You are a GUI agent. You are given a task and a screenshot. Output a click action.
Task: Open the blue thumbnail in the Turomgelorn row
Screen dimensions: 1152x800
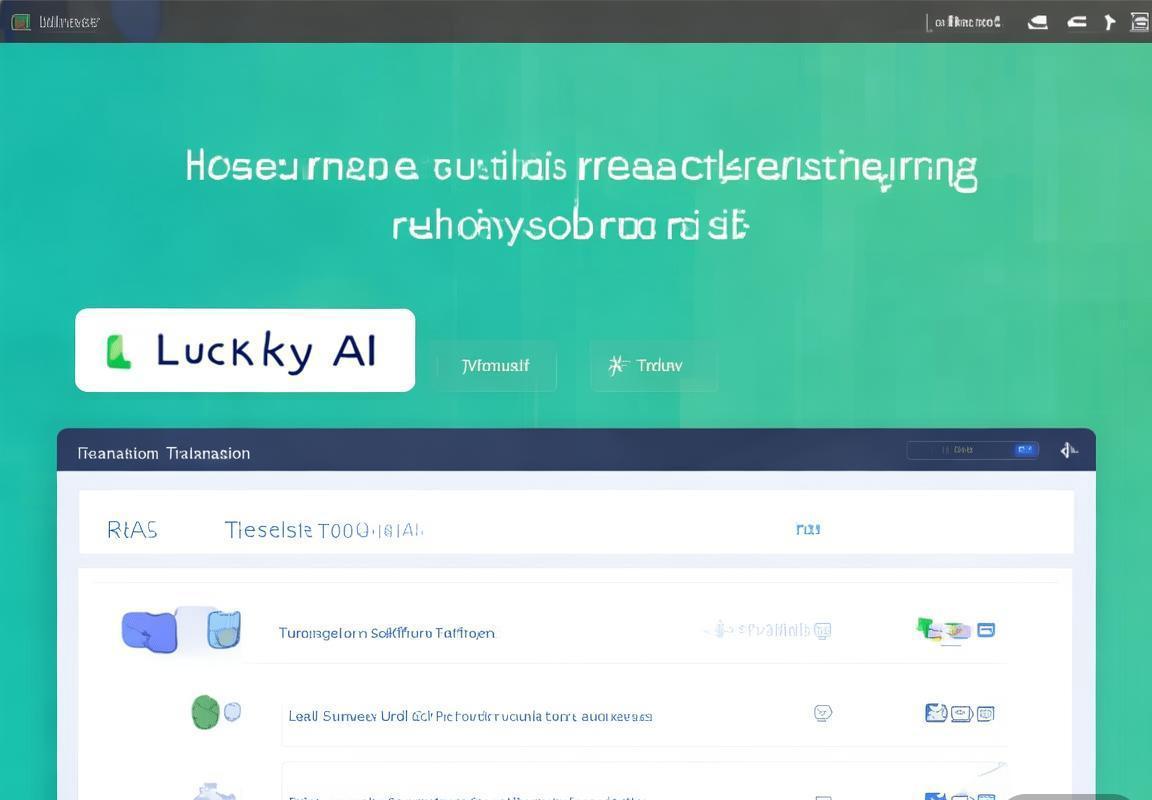150,632
